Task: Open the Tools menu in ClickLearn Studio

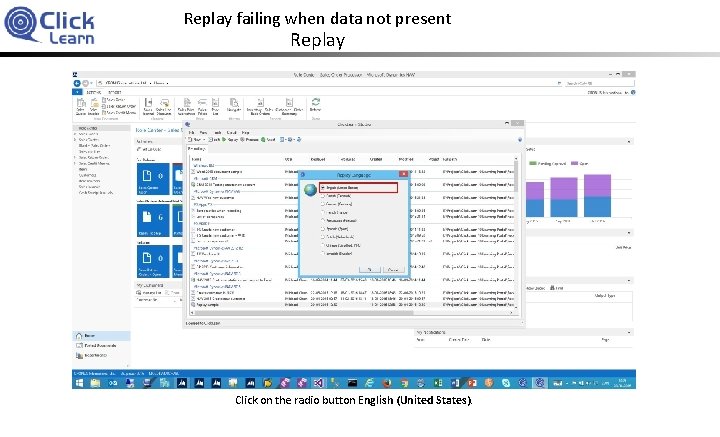Action: (218, 132)
